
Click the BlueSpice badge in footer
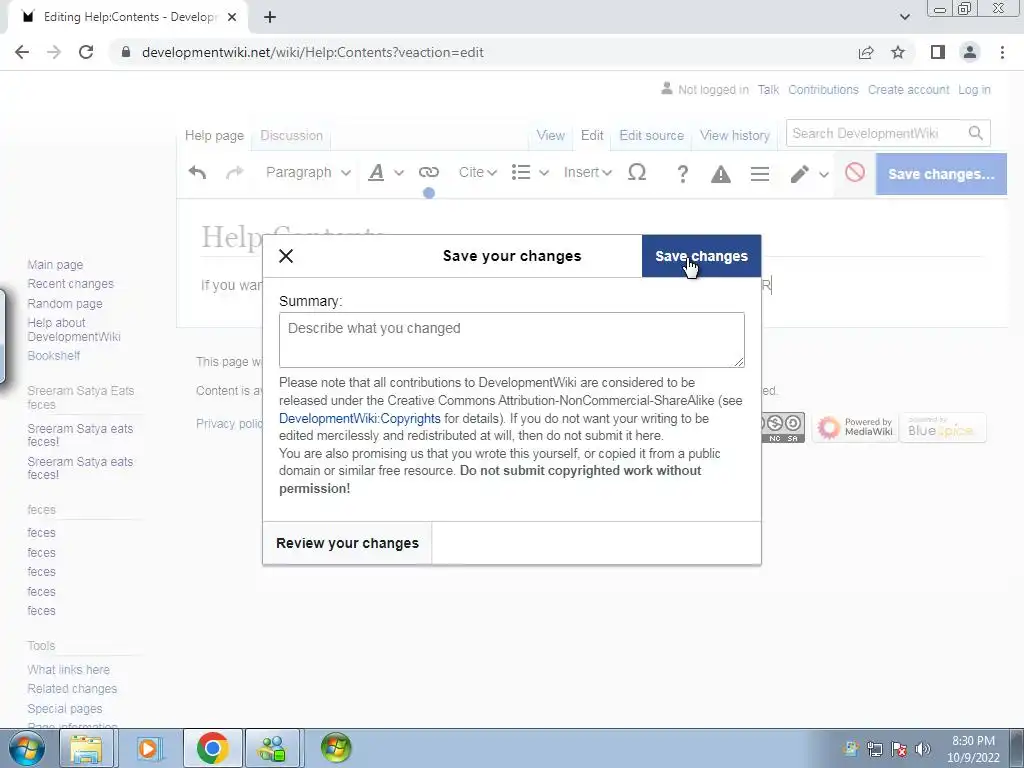(x=942, y=428)
